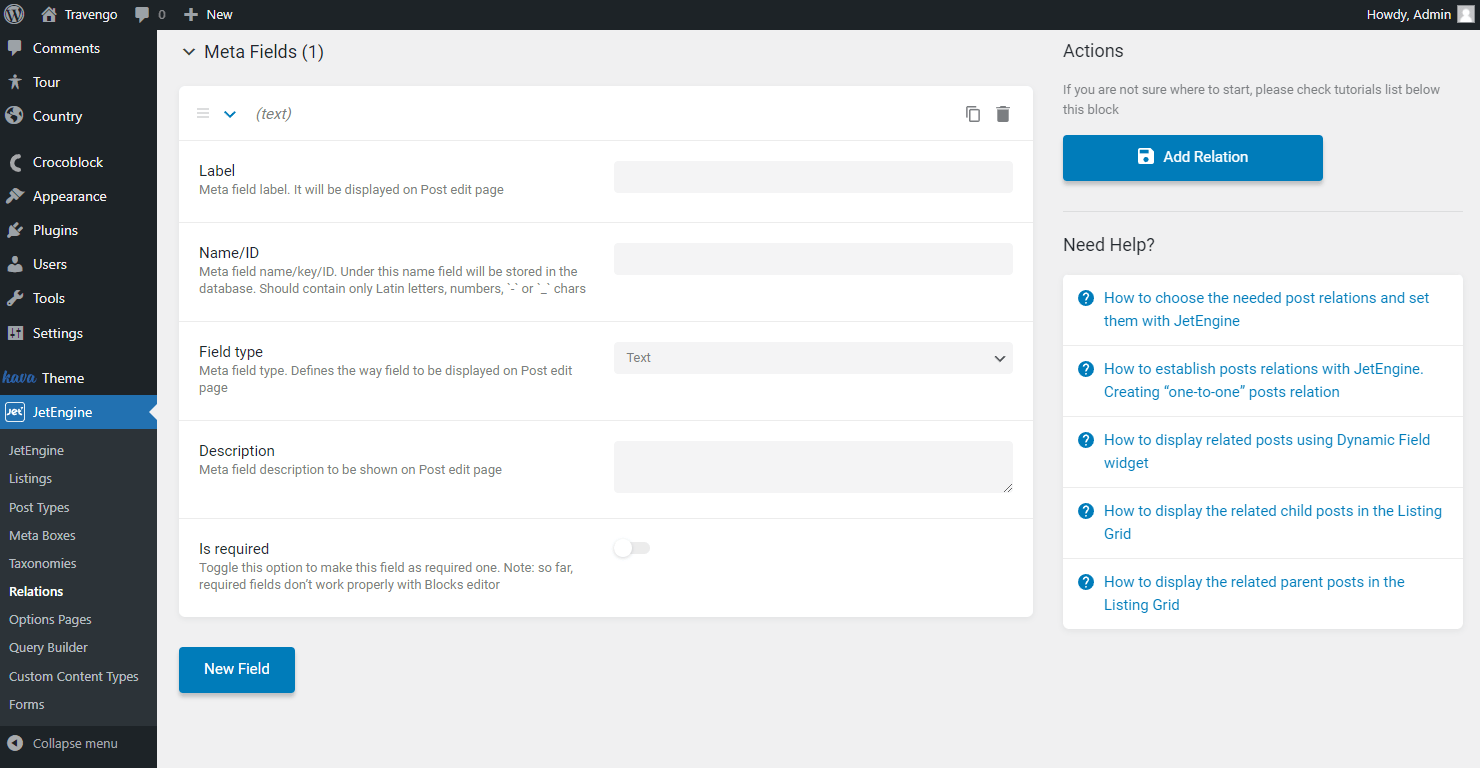The image size is (1480, 768).
Task: Click the Add Relation button
Action: [x=1193, y=158]
